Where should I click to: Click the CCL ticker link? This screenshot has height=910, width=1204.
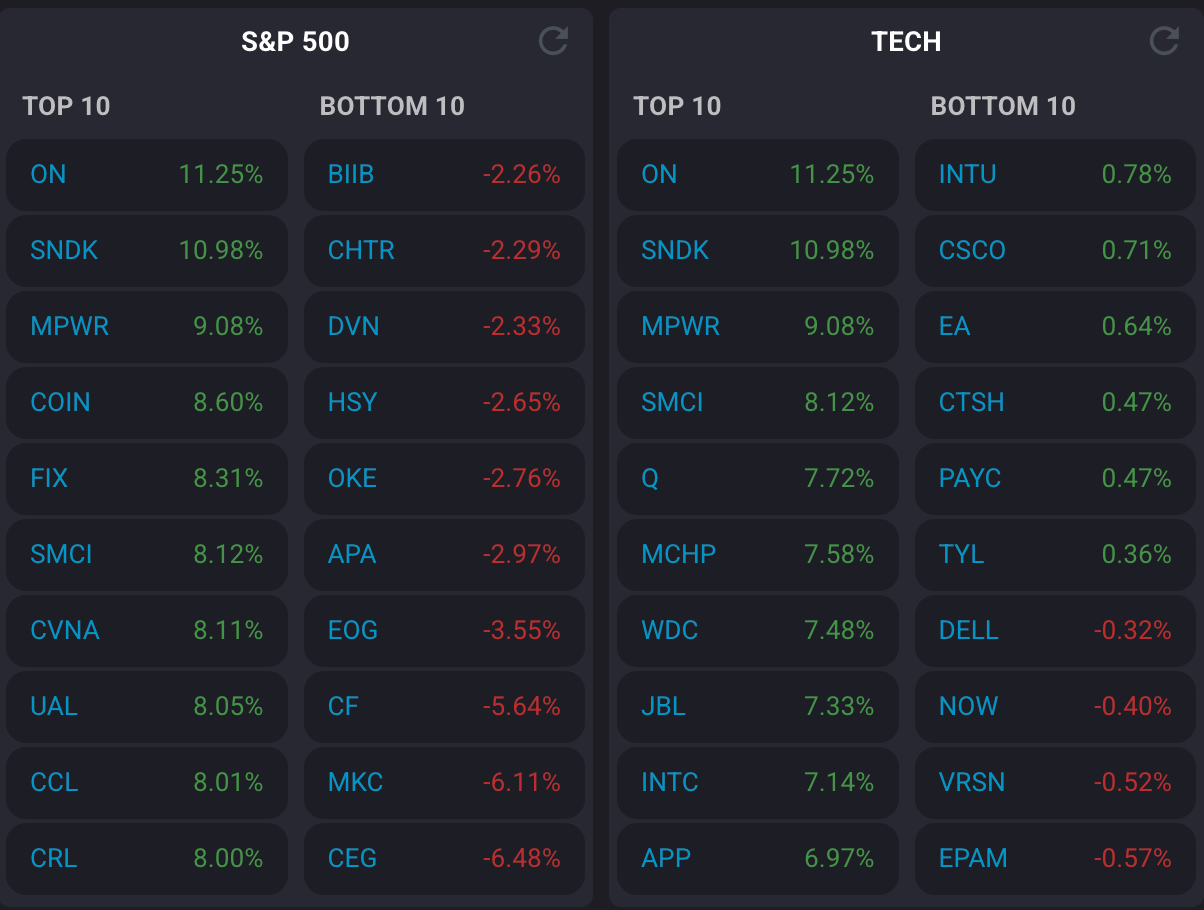(54, 782)
